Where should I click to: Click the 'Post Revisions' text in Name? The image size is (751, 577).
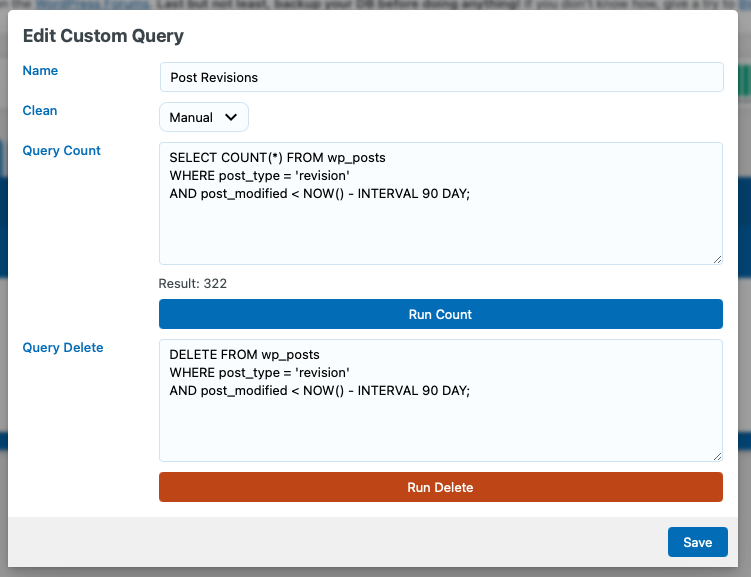point(214,78)
